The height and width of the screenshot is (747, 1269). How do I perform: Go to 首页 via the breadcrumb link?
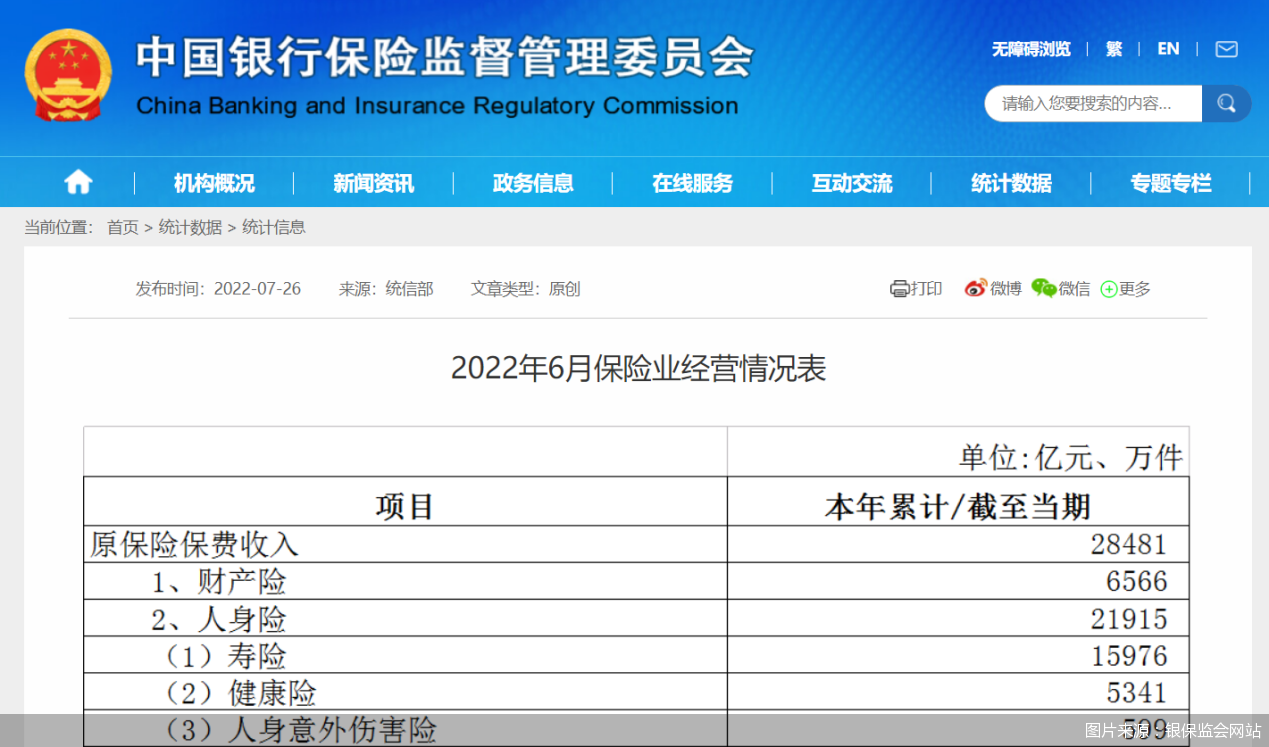[122, 227]
